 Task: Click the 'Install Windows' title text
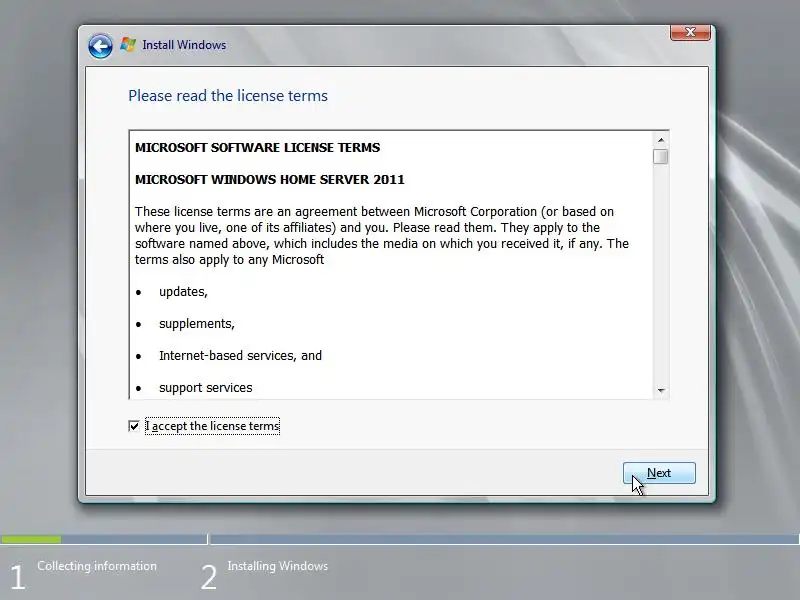click(184, 45)
